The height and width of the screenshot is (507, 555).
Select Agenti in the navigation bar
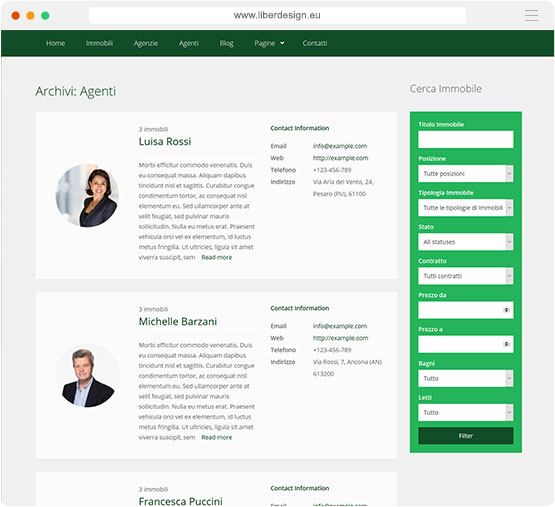(x=189, y=43)
